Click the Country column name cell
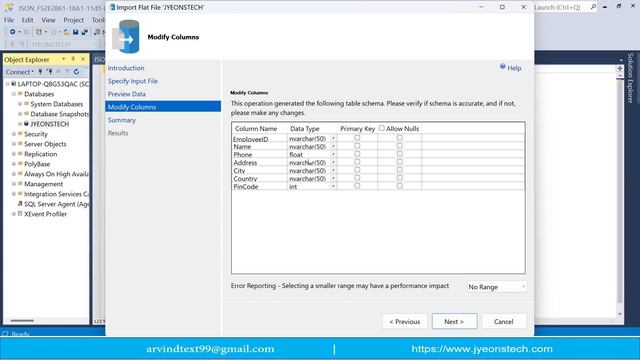Image resolution: width=640 pixels, height=360 pixels. tap(260, 178)
